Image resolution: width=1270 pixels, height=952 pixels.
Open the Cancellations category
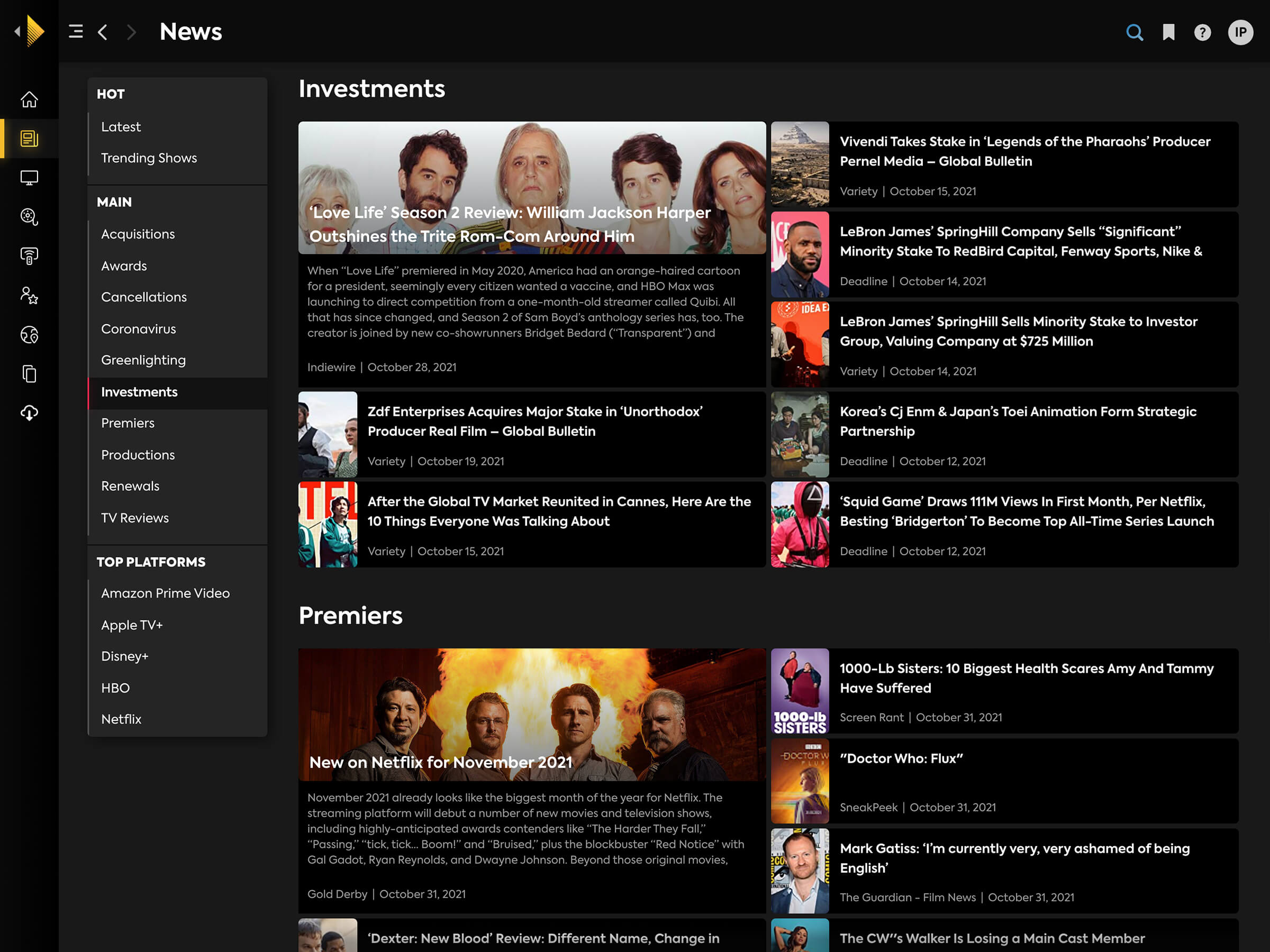click(178, 297)
